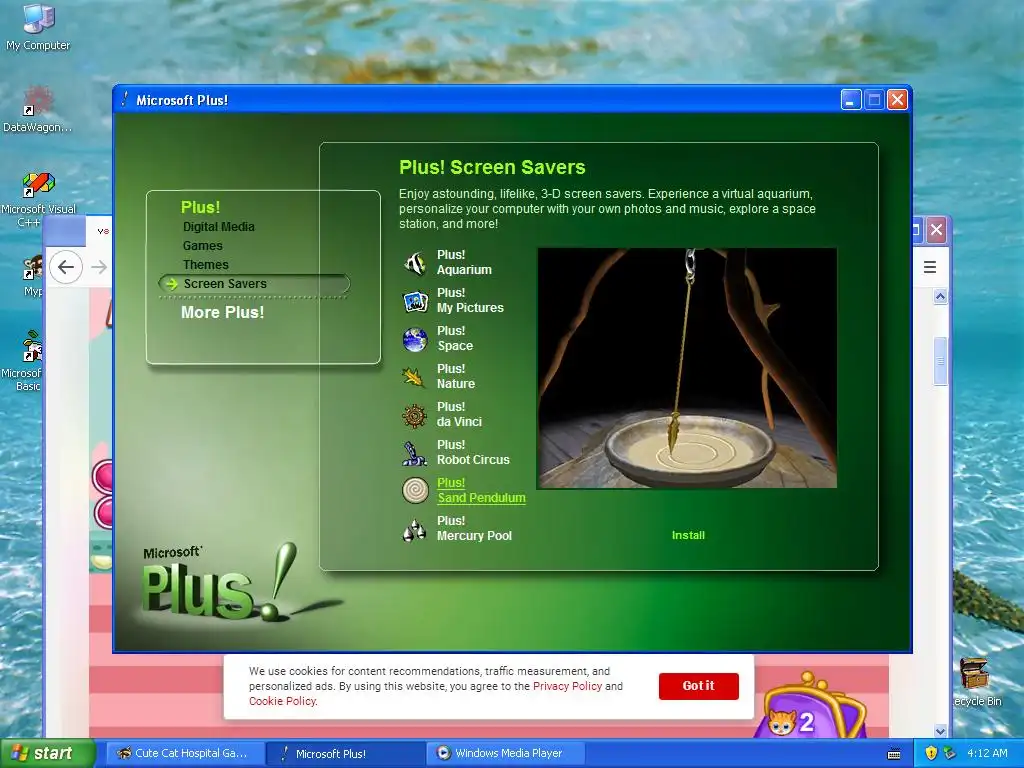Select the Screen Savers section

pyautogui.click(x=254, y=283)
